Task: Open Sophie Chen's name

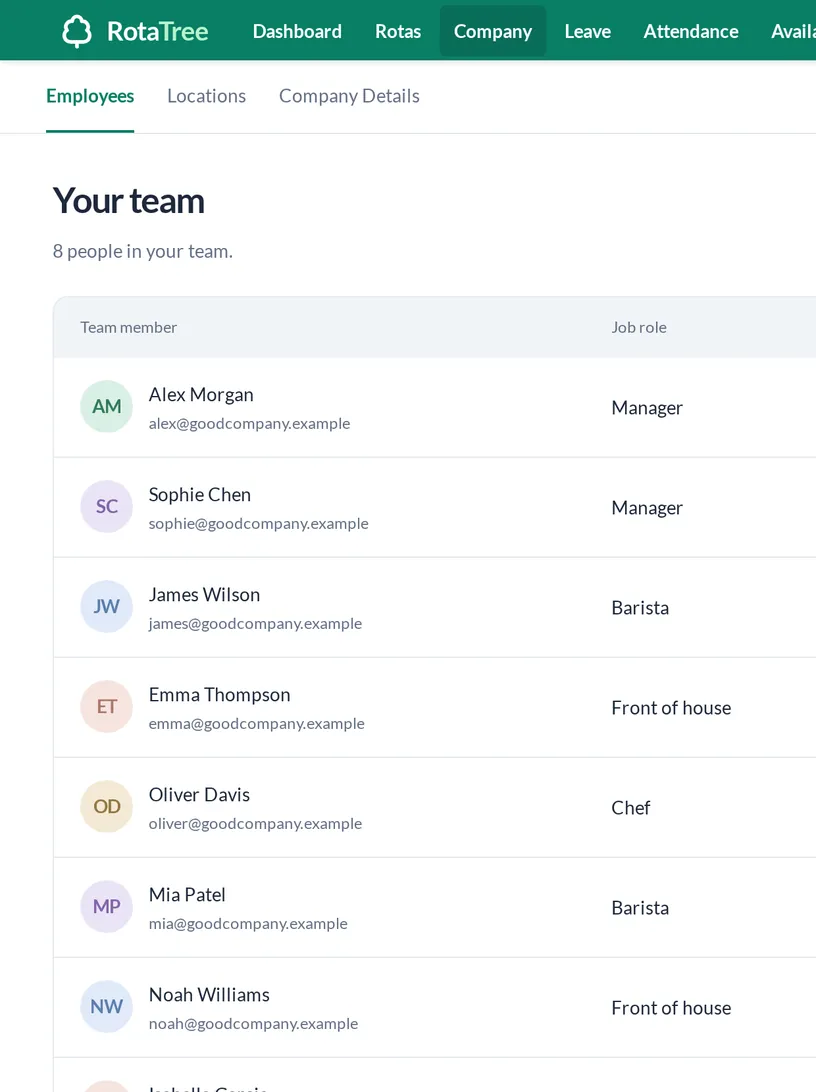Action: coord(200,495)
